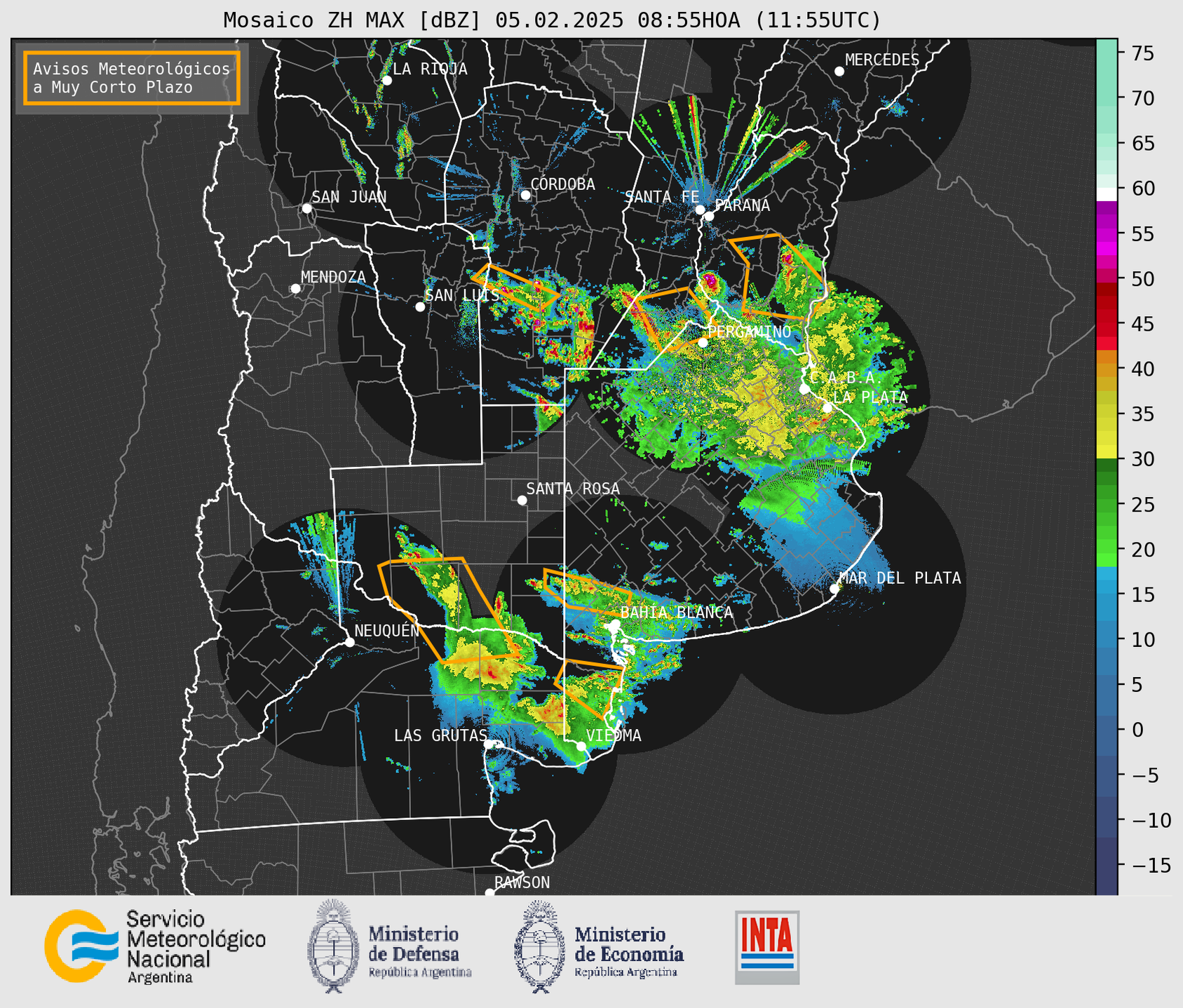Click the Avisos Meteorológicos a Muy Corto Plazo legend box
Image resolution: width=1183 pixels, height=1008 pixels.
pos(132,78)
